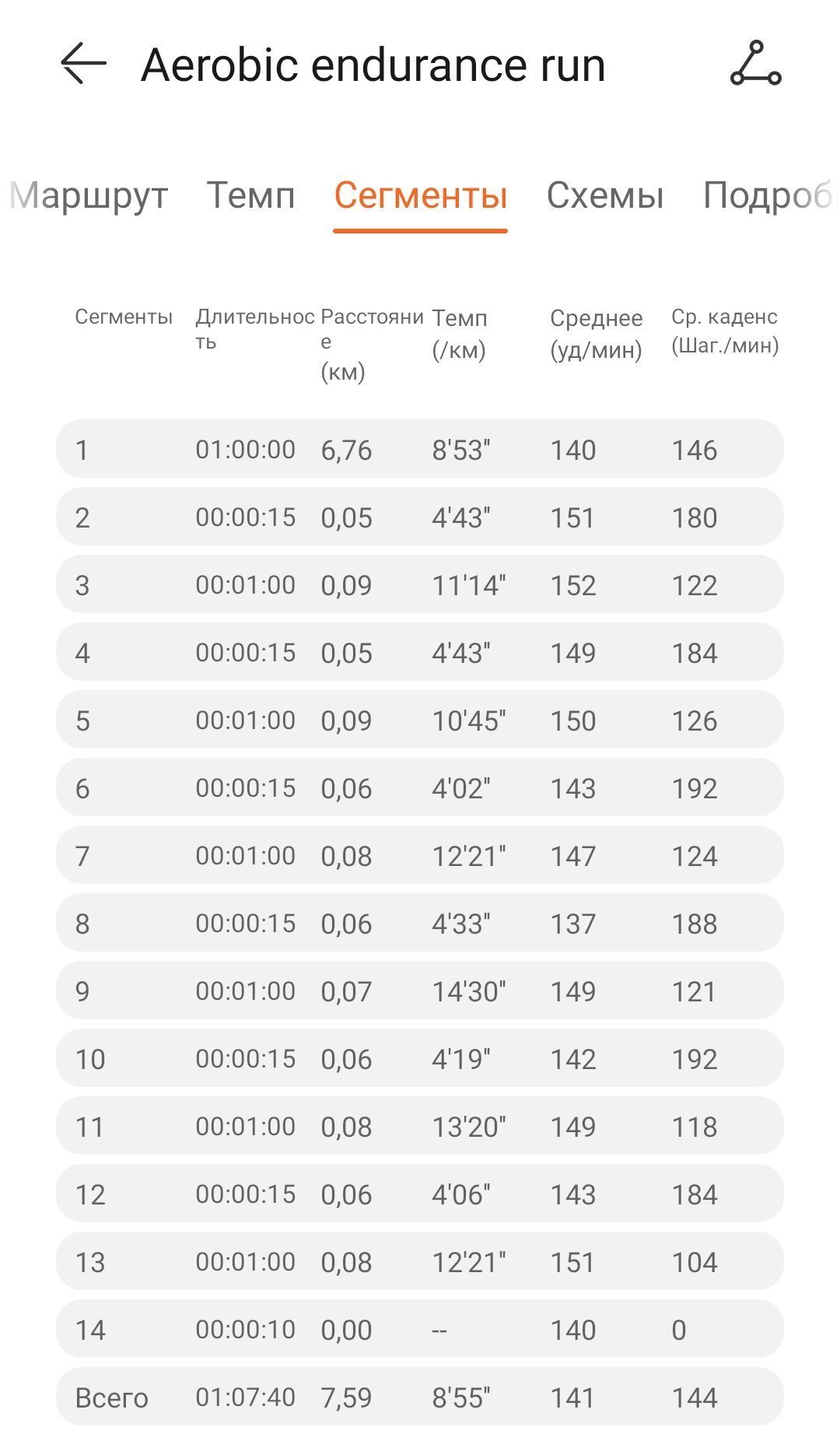Viewport: 840px width, 1448px height.
Task: Tap segment 9 row with pace 14'30"
Action: click(x=420, y=990)
